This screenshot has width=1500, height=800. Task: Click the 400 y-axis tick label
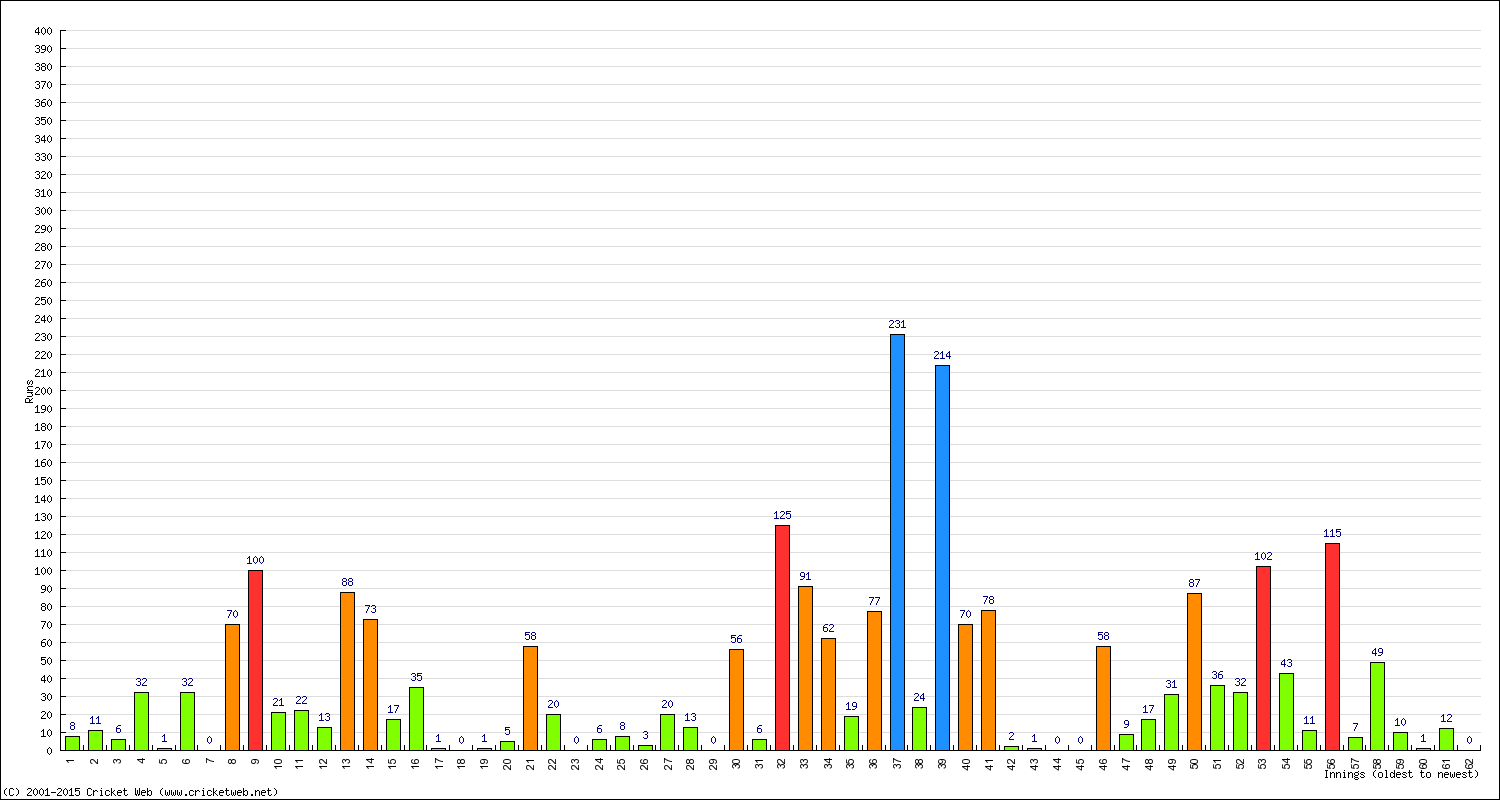[x=43, y=31]
